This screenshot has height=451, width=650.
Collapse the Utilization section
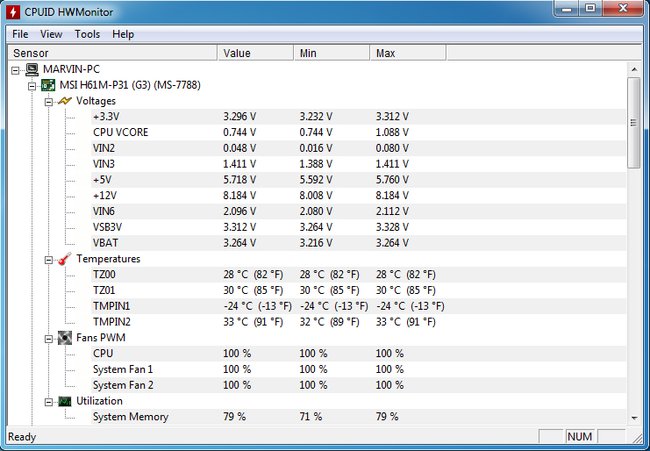49,402
